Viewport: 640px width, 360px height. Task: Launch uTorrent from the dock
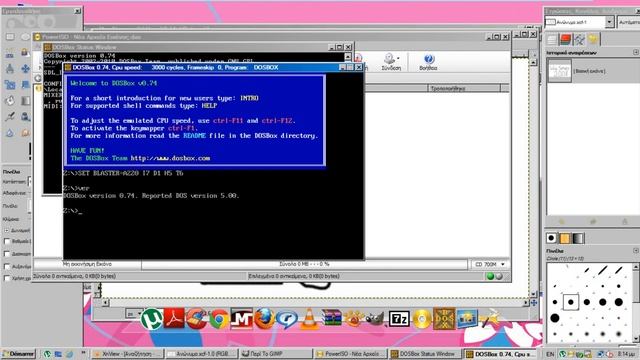[151, 318]
